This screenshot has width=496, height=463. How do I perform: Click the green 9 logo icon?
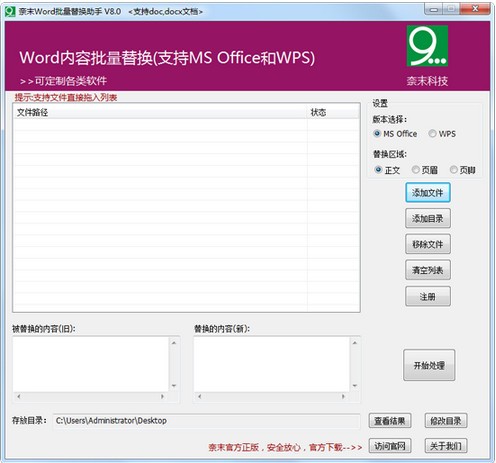427,46
